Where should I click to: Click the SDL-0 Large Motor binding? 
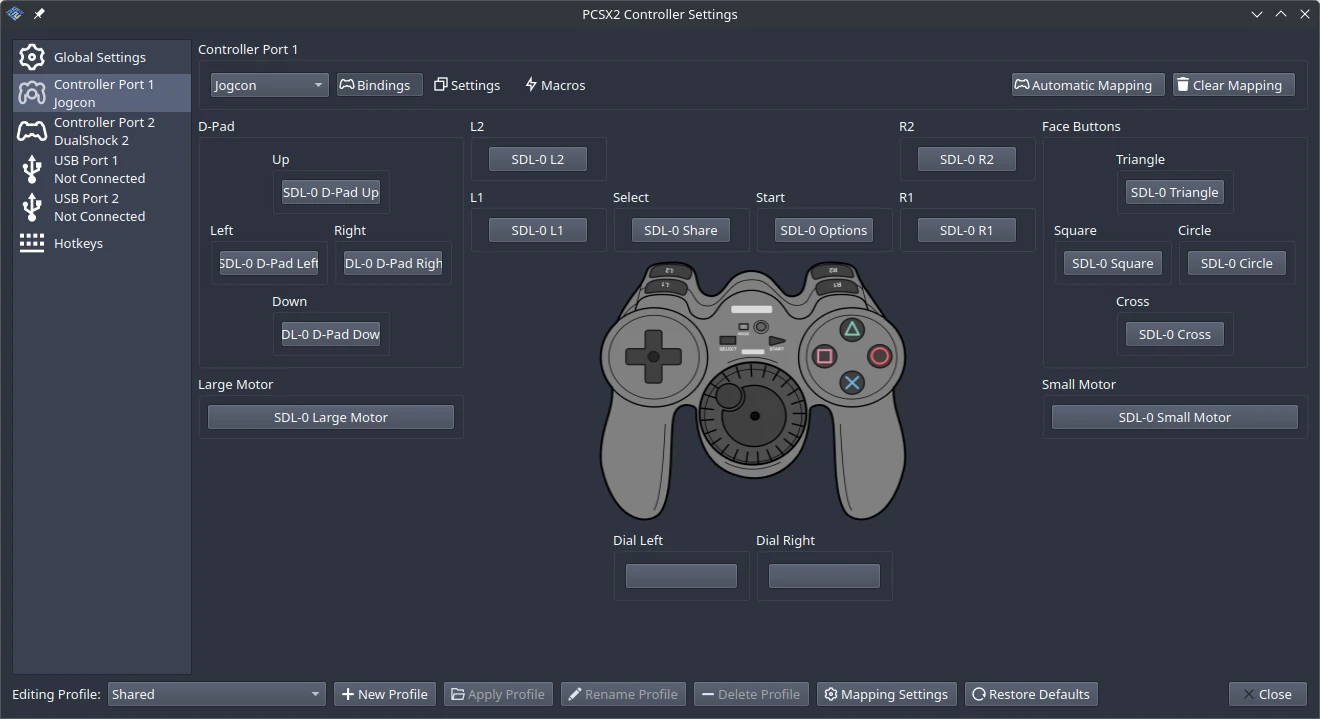point(330,417)
